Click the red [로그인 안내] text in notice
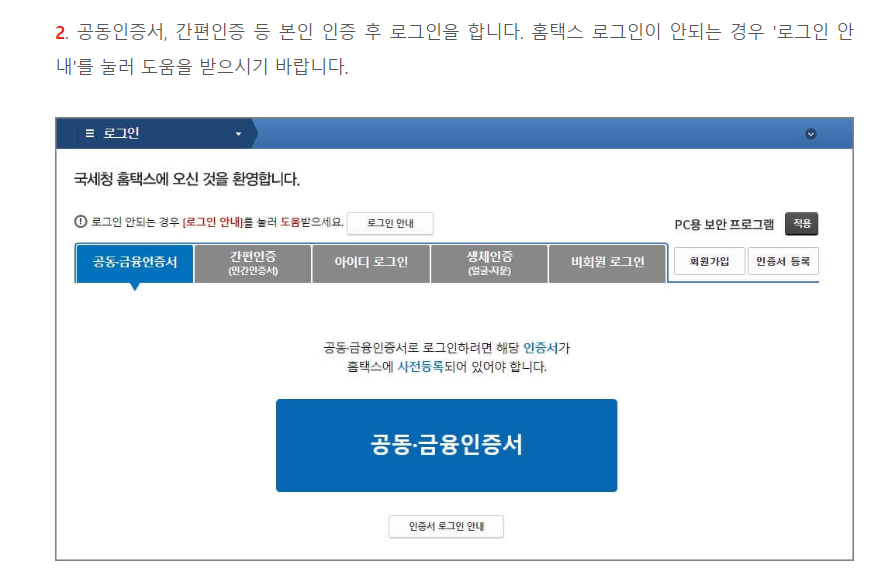This screenshot has width=889, height=583. pyautogui.click(x=213, y=222)
